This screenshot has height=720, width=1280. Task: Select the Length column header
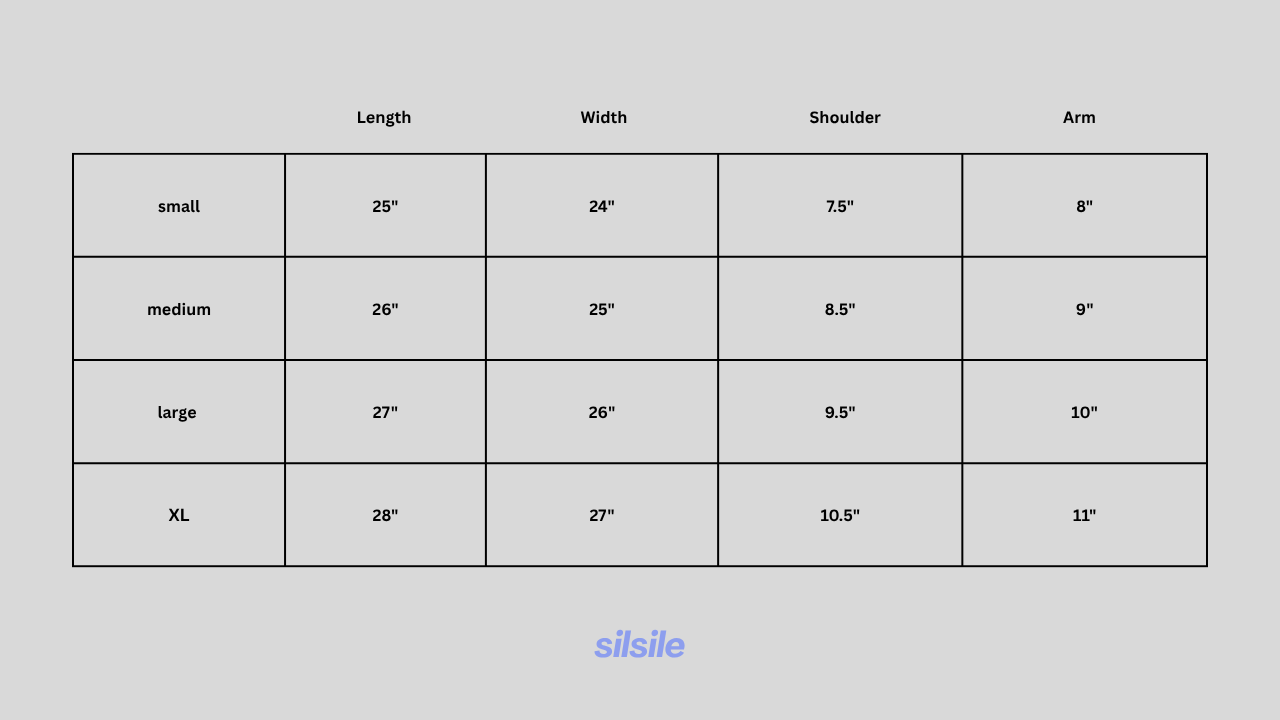[x=384, y=118]
